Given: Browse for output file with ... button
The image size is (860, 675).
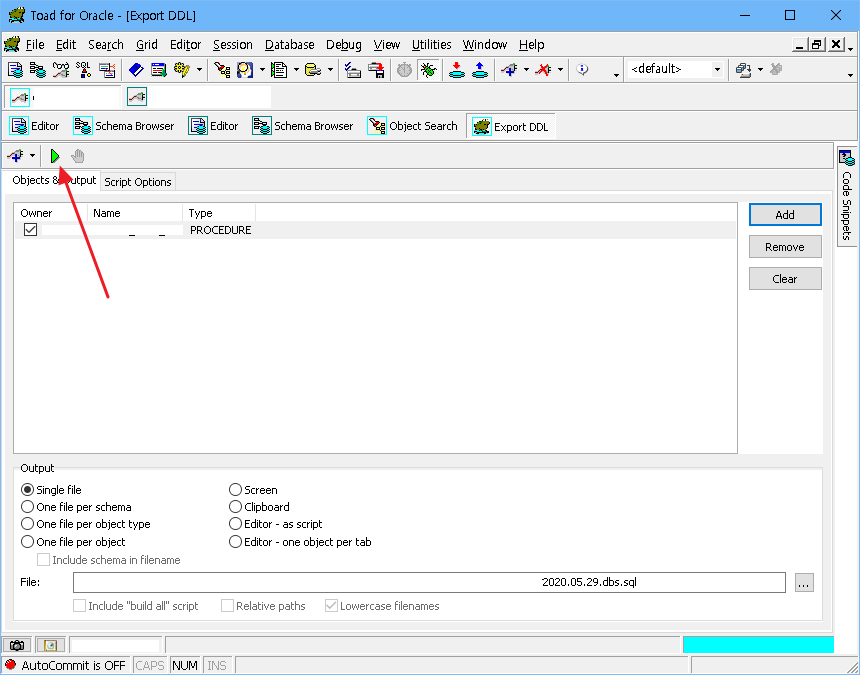Looking at the screenshot, I should click(x=804, y=583).
